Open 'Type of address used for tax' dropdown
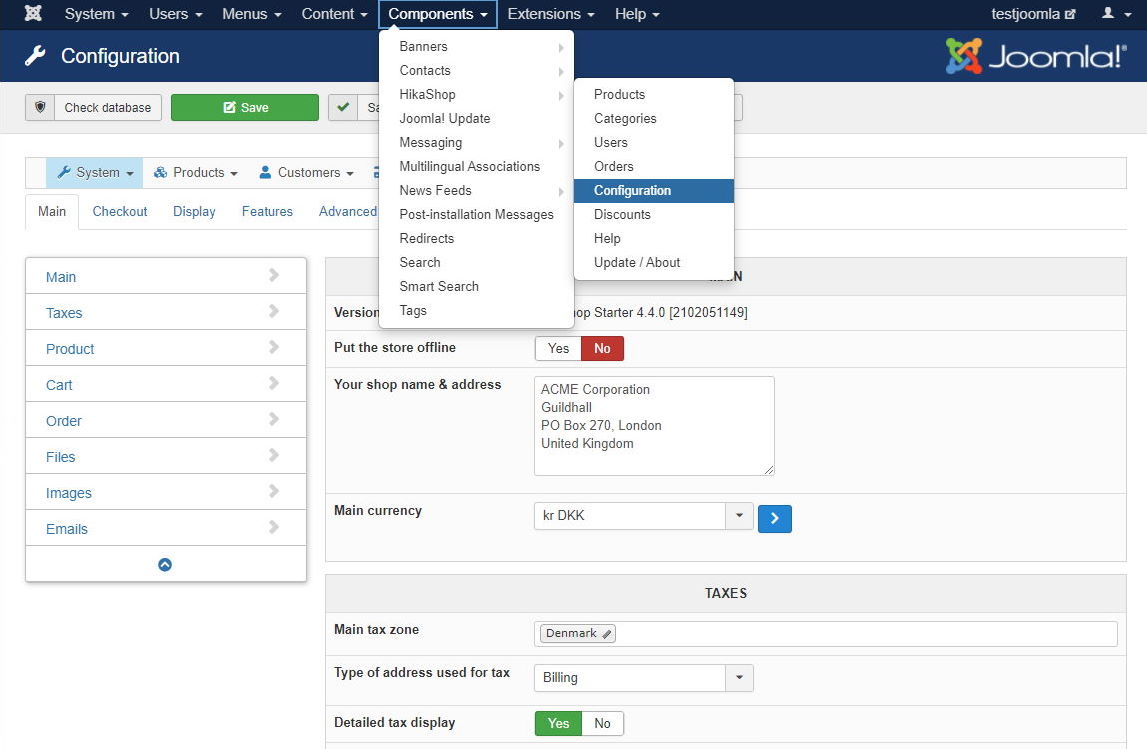Image resolution: width=1147 pixels, height=749 pixels. pyautogui.click(x=644, y=678)
